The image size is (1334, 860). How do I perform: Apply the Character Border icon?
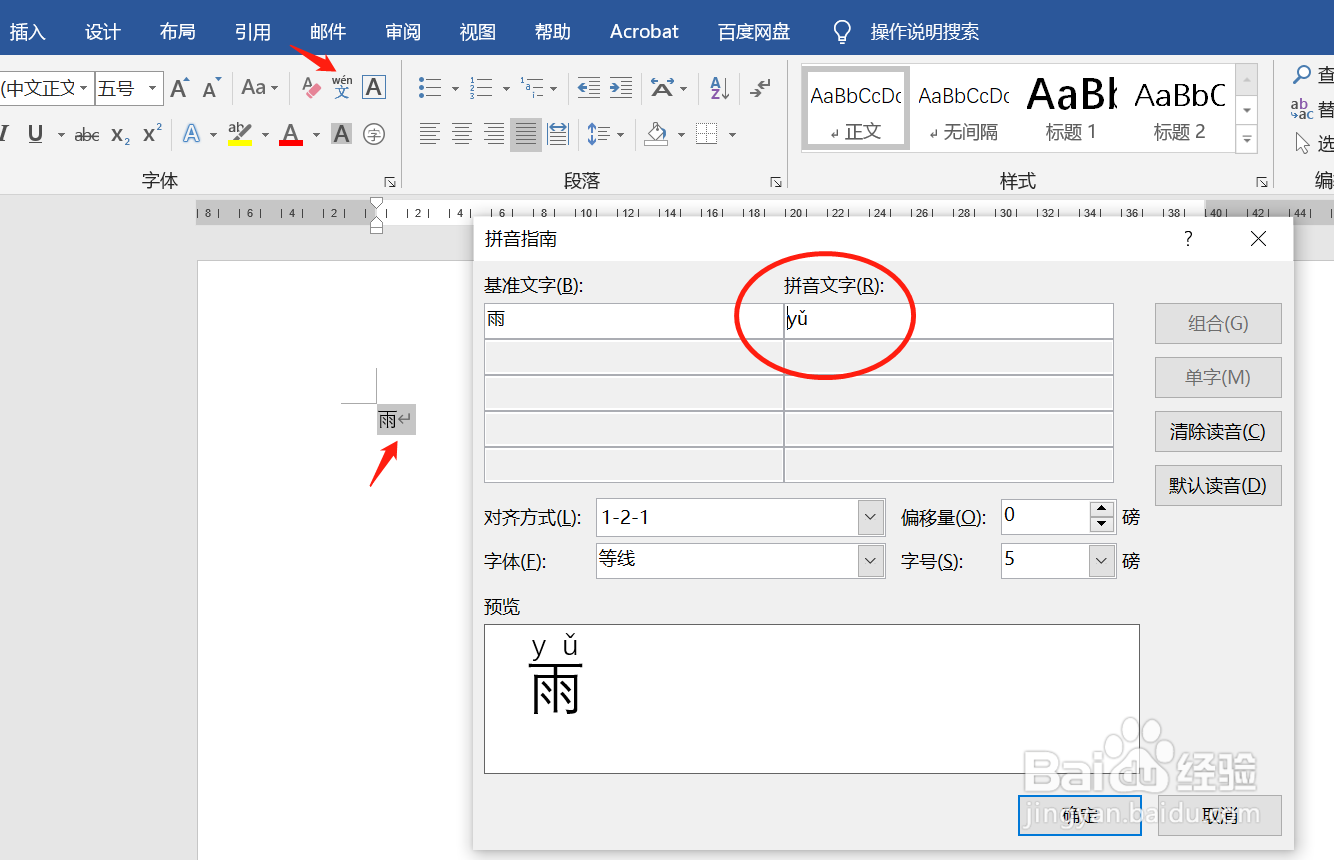click(x=374, y=87)
